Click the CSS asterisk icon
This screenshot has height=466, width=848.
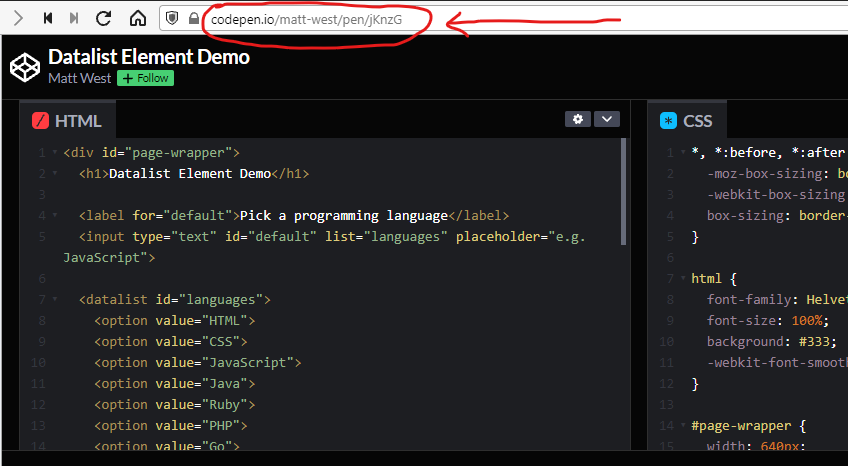pos(668,121)
